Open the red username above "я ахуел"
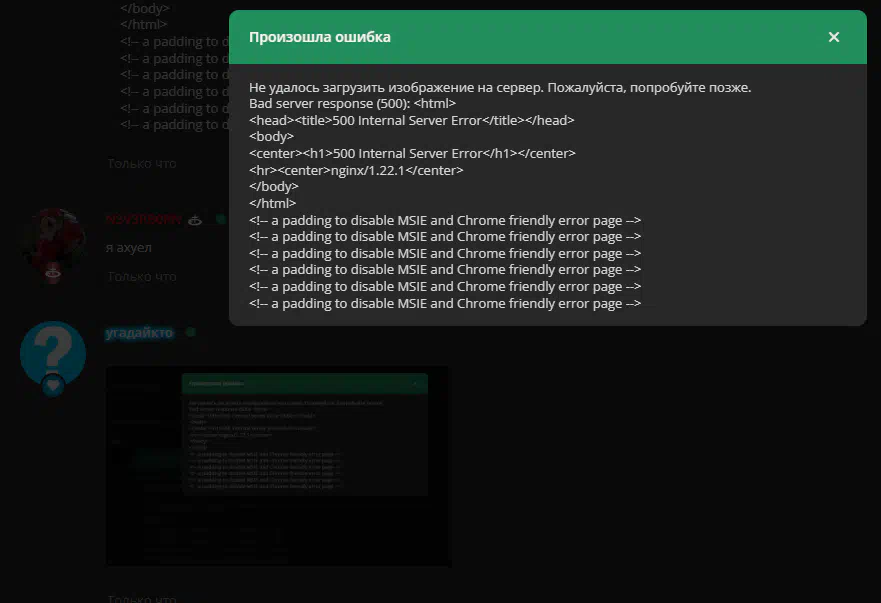Viewport: 881px width, 603px height. click(144, 219)
